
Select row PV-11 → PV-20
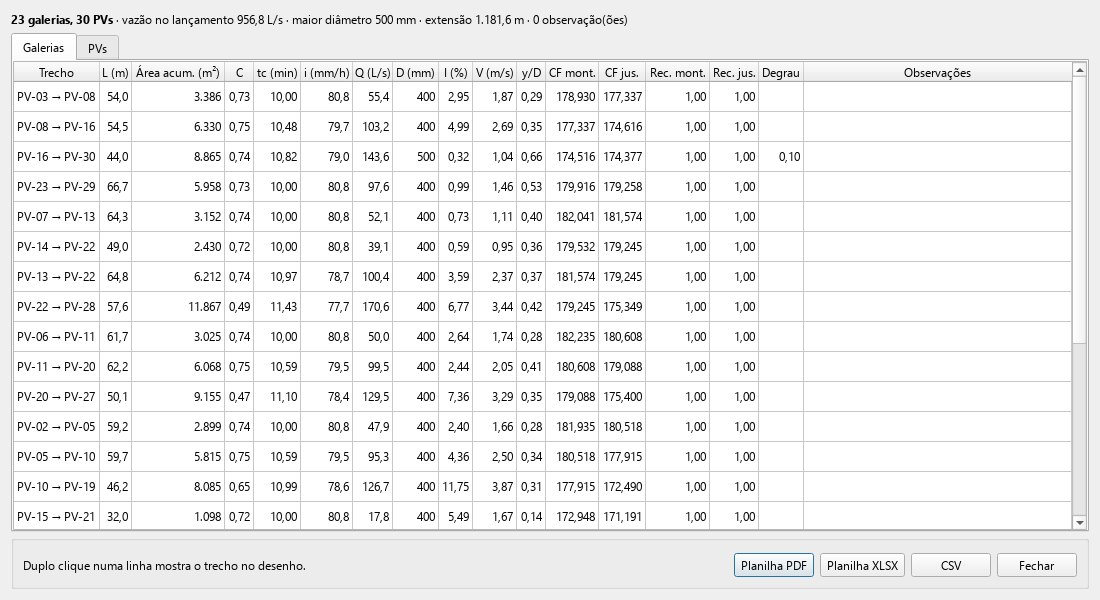(x=542, y=367)
